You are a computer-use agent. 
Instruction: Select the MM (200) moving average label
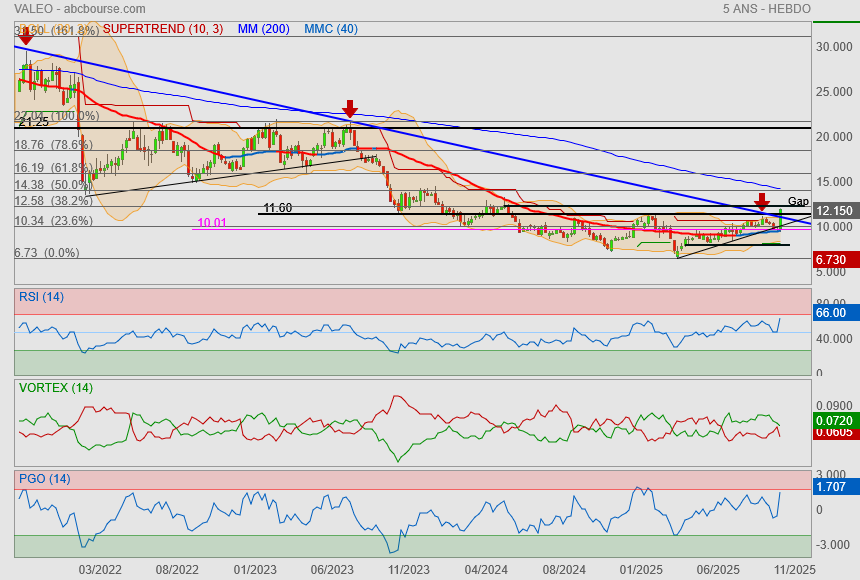click(x=263, y=29)
